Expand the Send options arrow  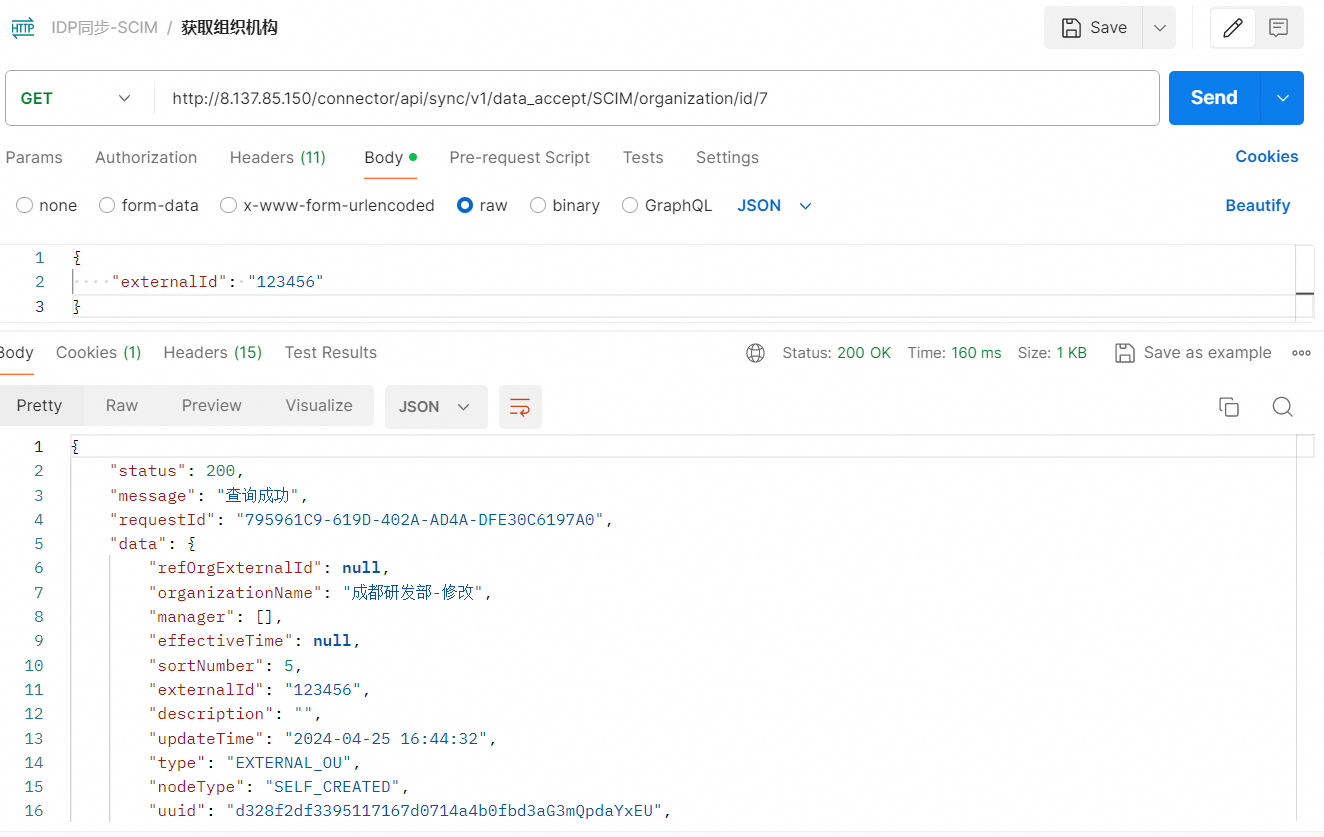pos(1283,98)
